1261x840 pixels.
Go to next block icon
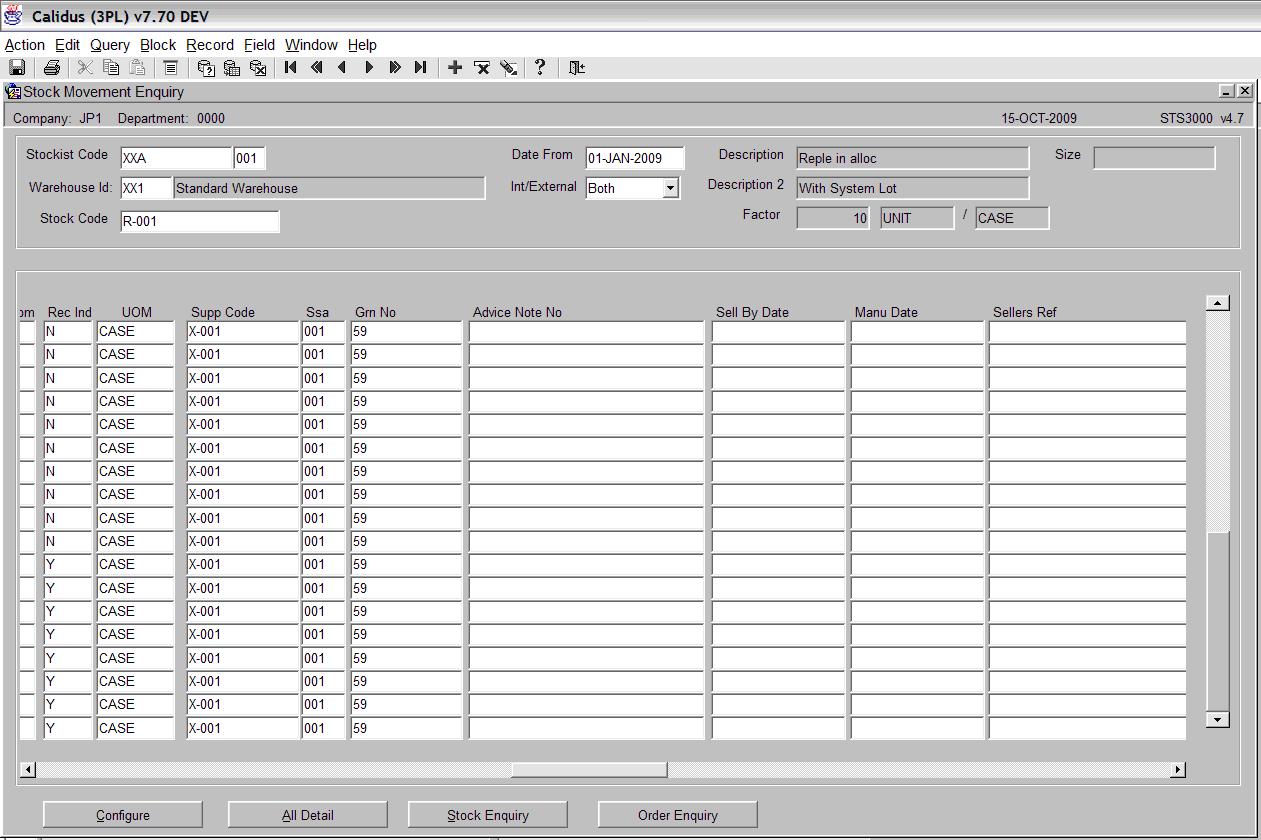[395, 68]
